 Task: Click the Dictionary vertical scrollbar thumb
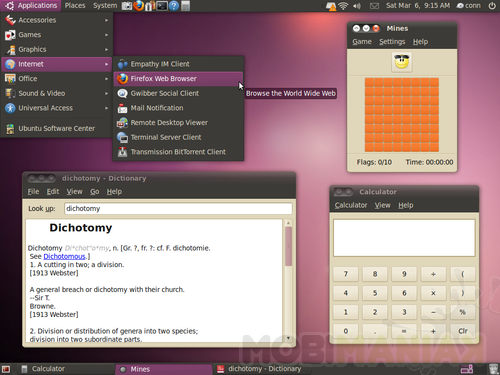tap(288, 246)
